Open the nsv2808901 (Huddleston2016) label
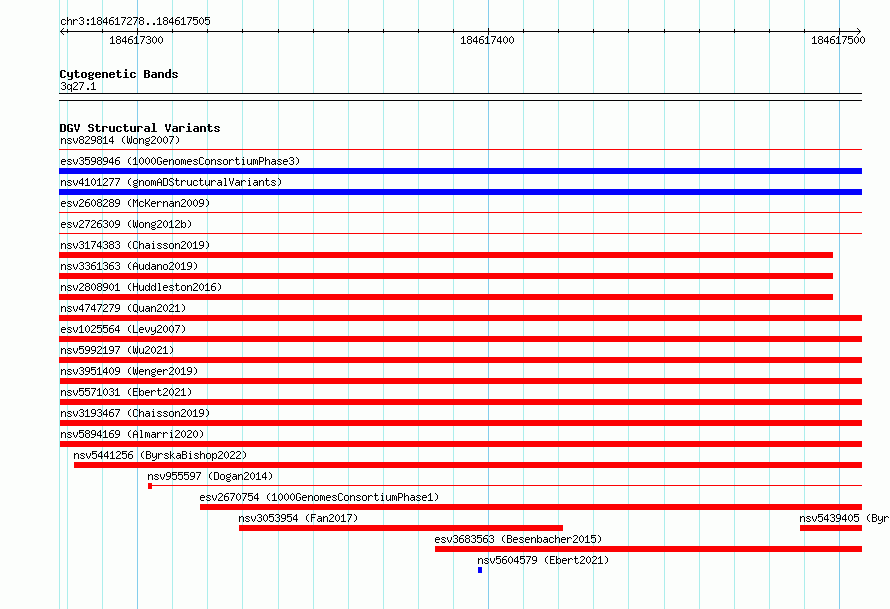 [x=141, y=287]
